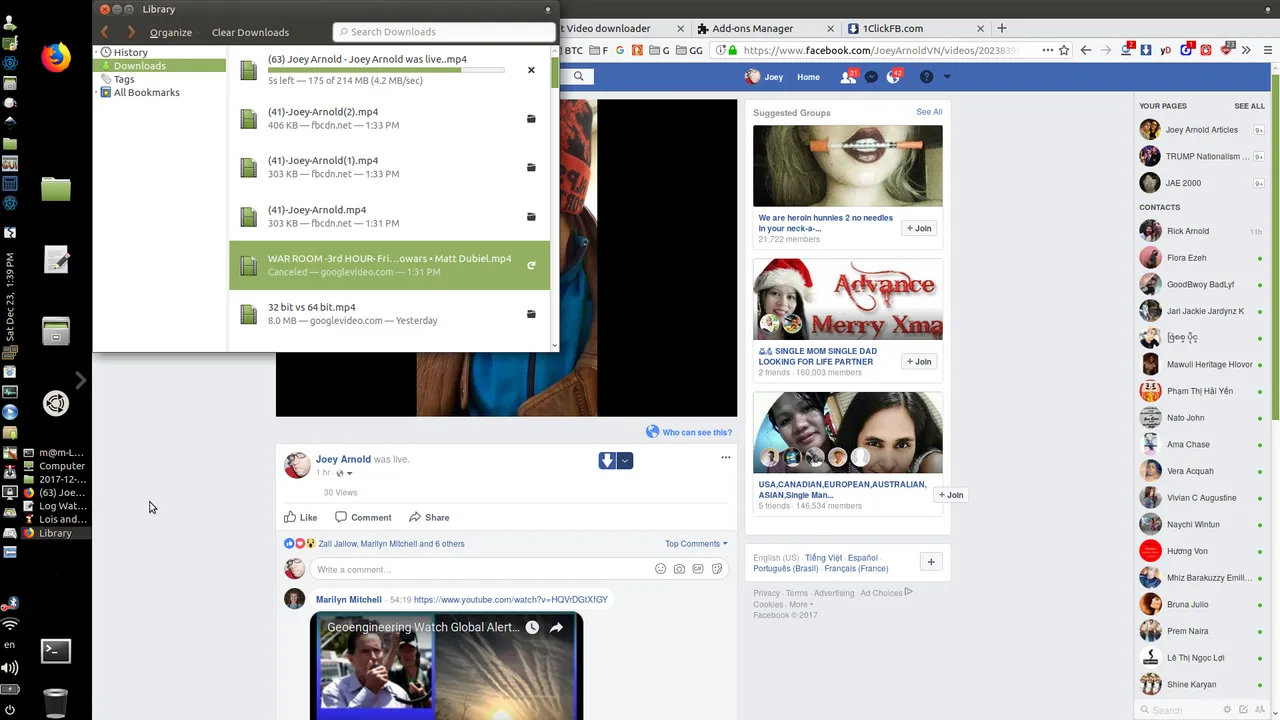
Task: Click the blue download arrow extension icon
Action: pos(1146,50)
